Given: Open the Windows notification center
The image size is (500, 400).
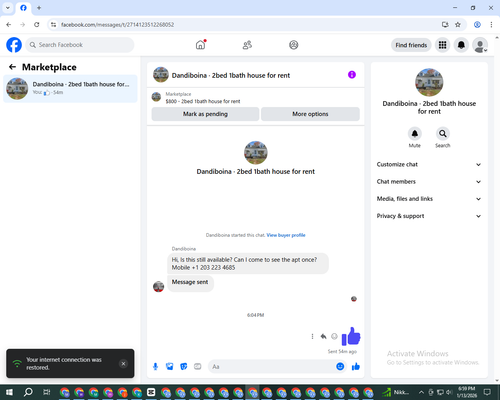Looking at the screenshot, I should [x=488, y=392].
